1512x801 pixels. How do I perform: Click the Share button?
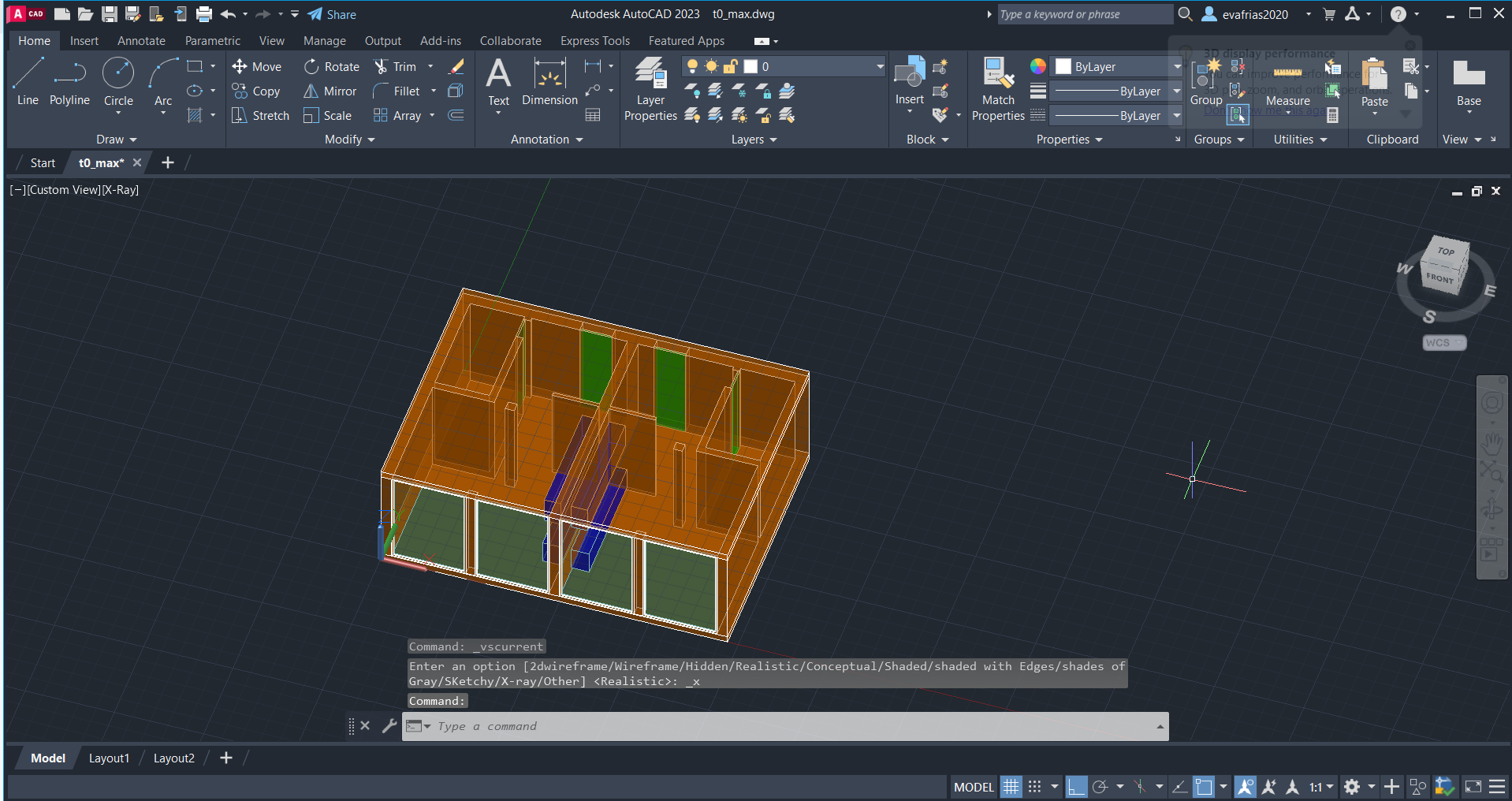(x=332, y=14)
